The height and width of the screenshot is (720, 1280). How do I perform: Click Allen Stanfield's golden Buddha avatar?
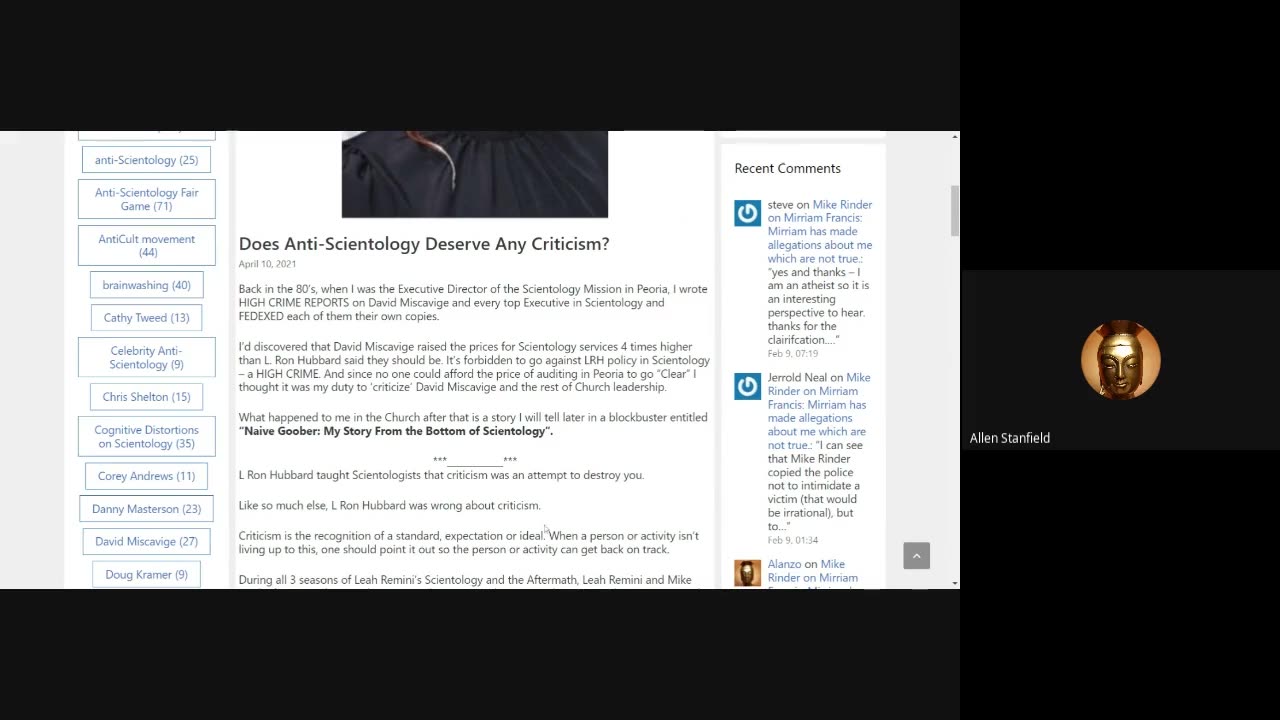1120,359
